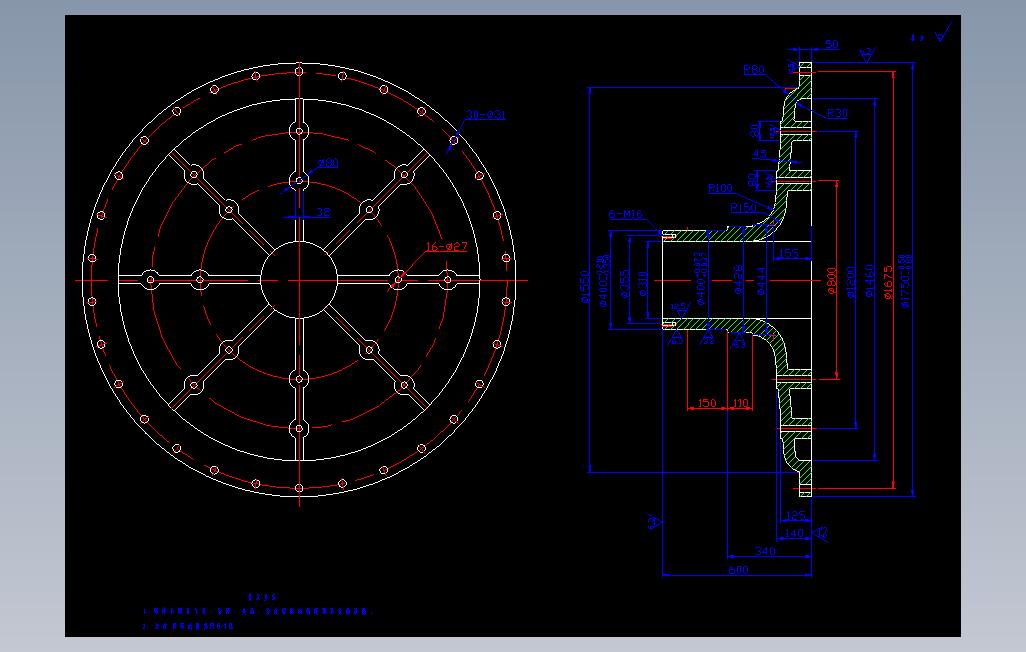1026x652 pixels.
Task: Click the red 150 length dimension
Action: point(707,403)
